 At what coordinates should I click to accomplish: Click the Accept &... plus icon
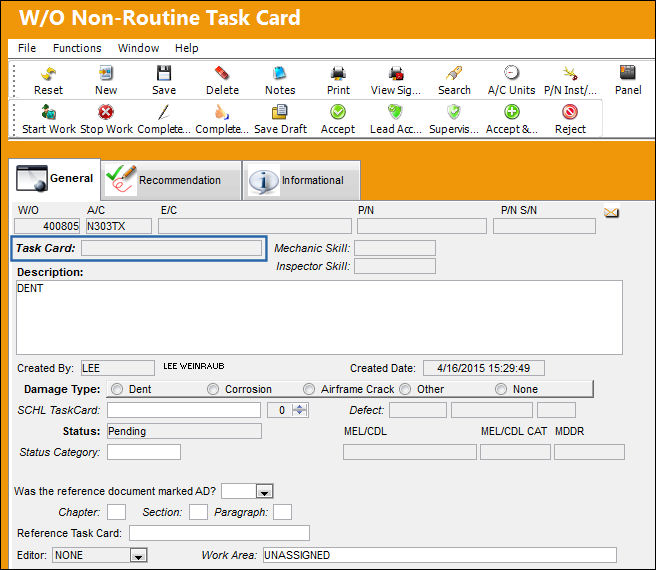pos(512,112)
